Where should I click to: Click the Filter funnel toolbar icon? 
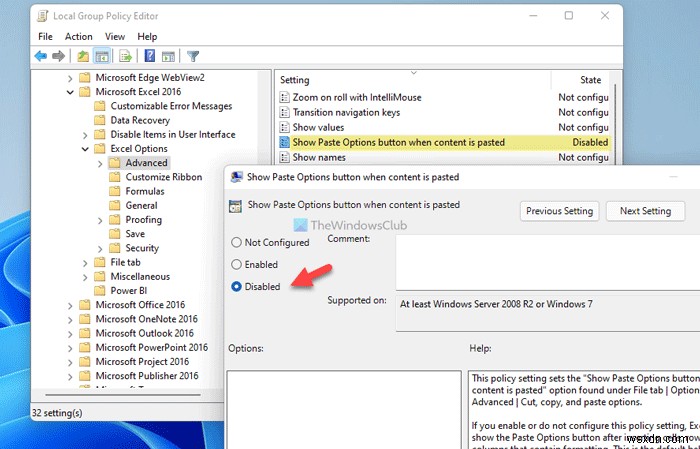[x=193, y=56]
